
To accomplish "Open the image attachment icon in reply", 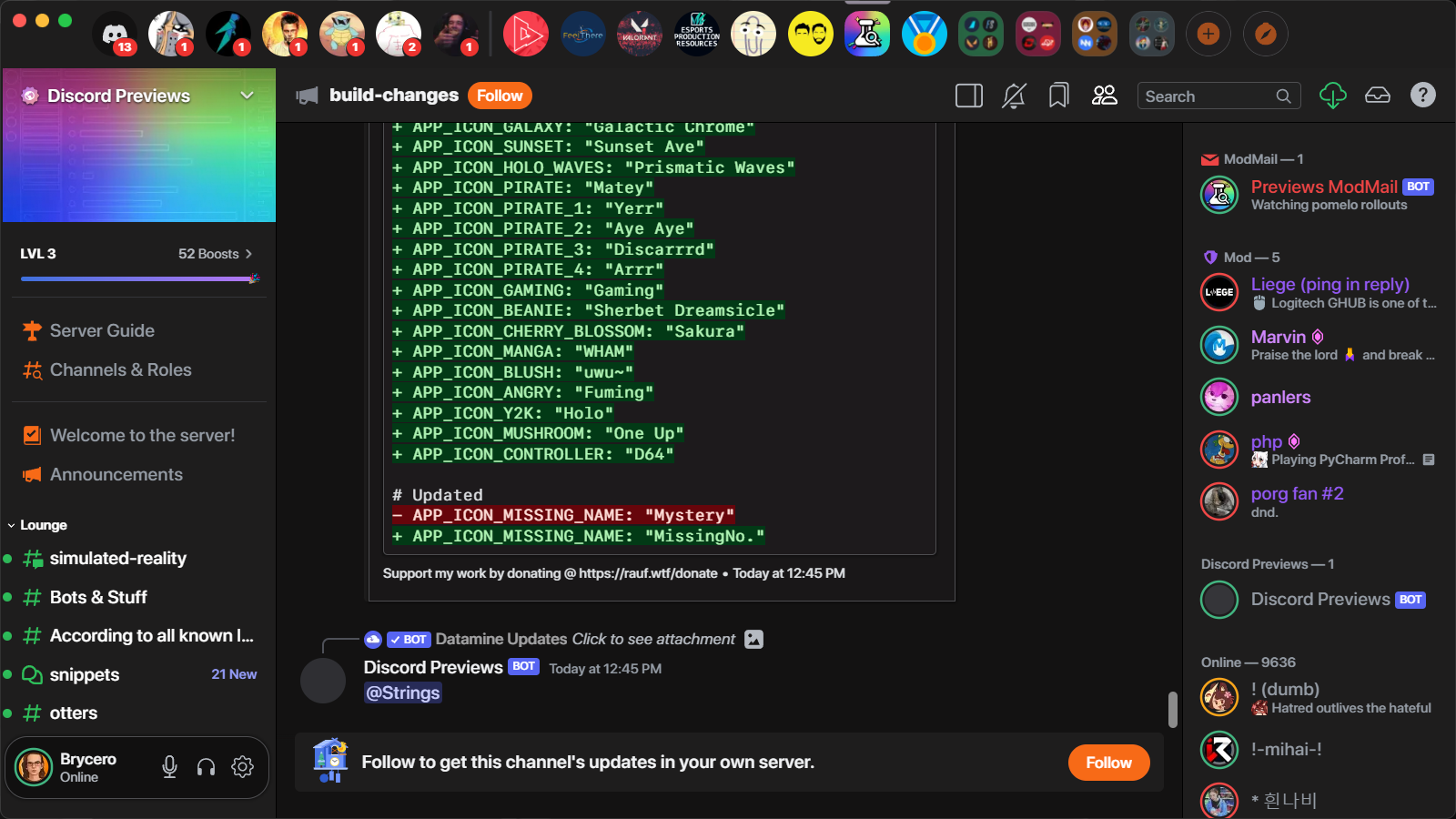I will click(x=754, y=640).
